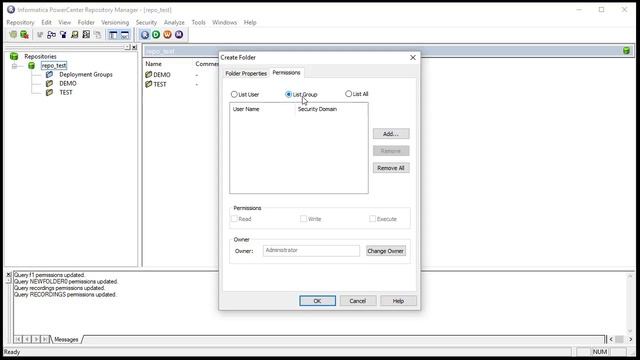640x360 pixels.
Task: Select the List Group radio button
Action: 288,94
